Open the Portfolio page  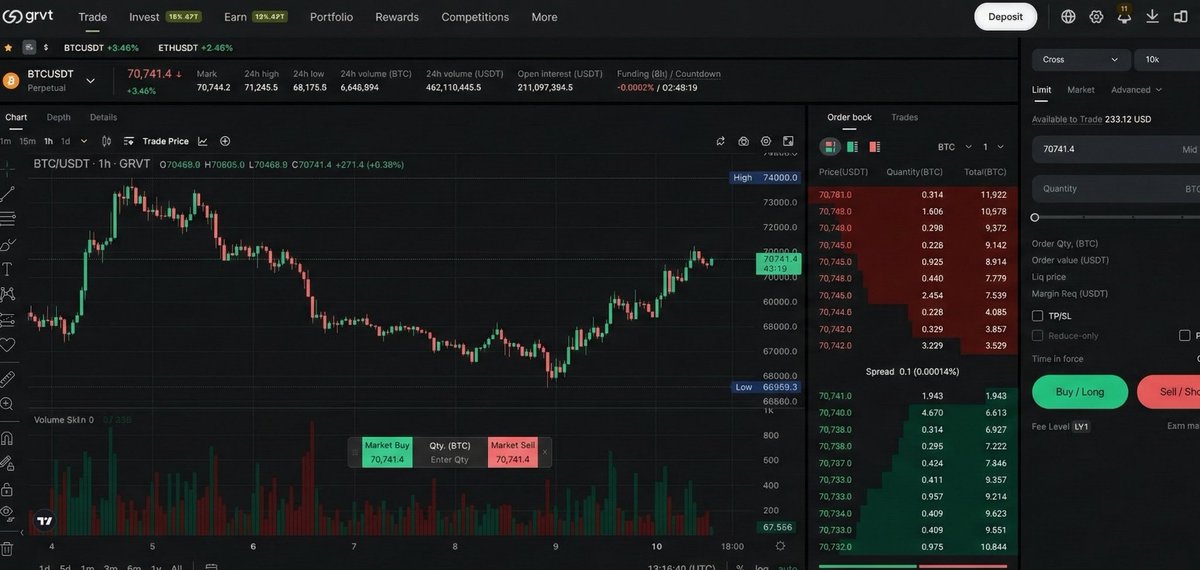[x=331, y=17]
